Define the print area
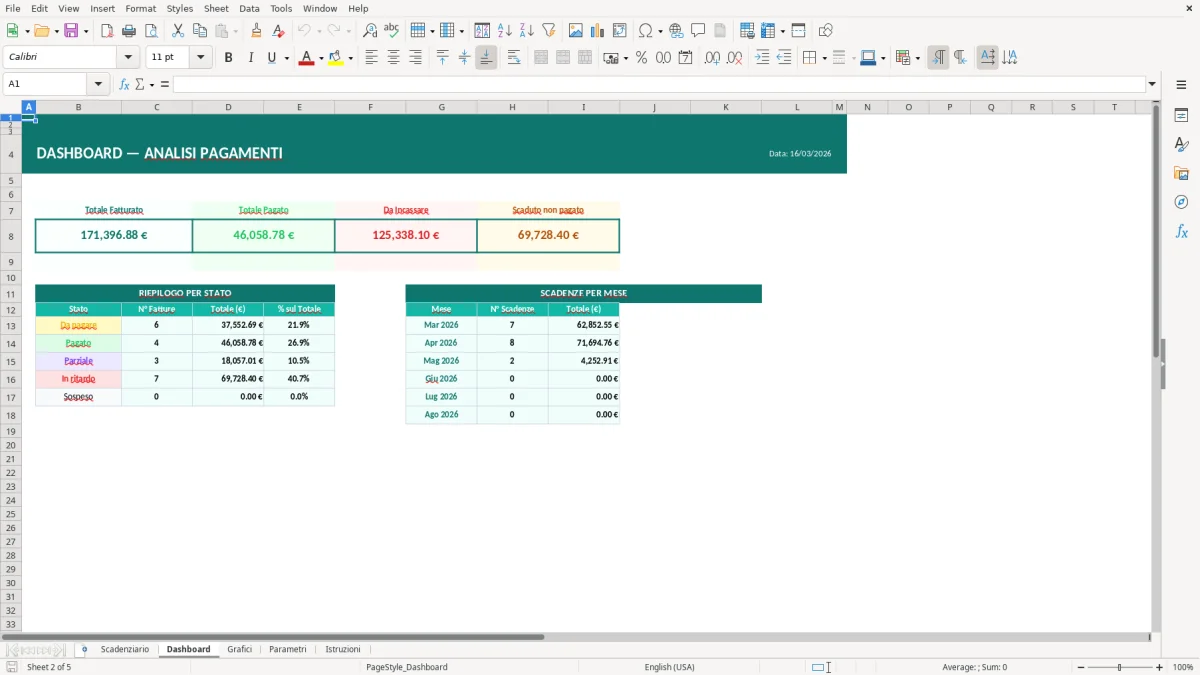 coord(746,31)
